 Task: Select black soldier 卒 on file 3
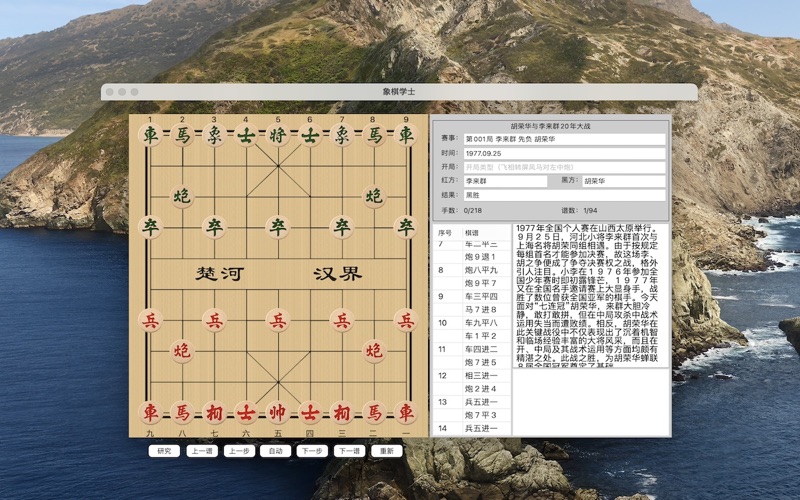(214, 228)
